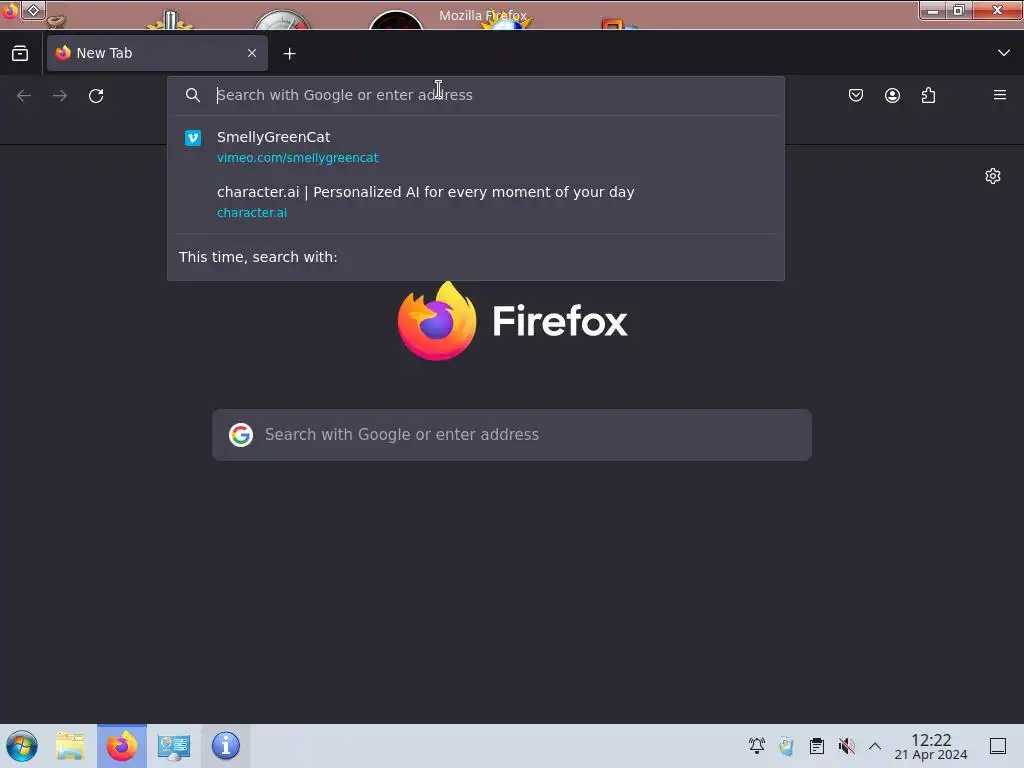
Task: Open the Save to Pocket button
Action: (856, 95)
